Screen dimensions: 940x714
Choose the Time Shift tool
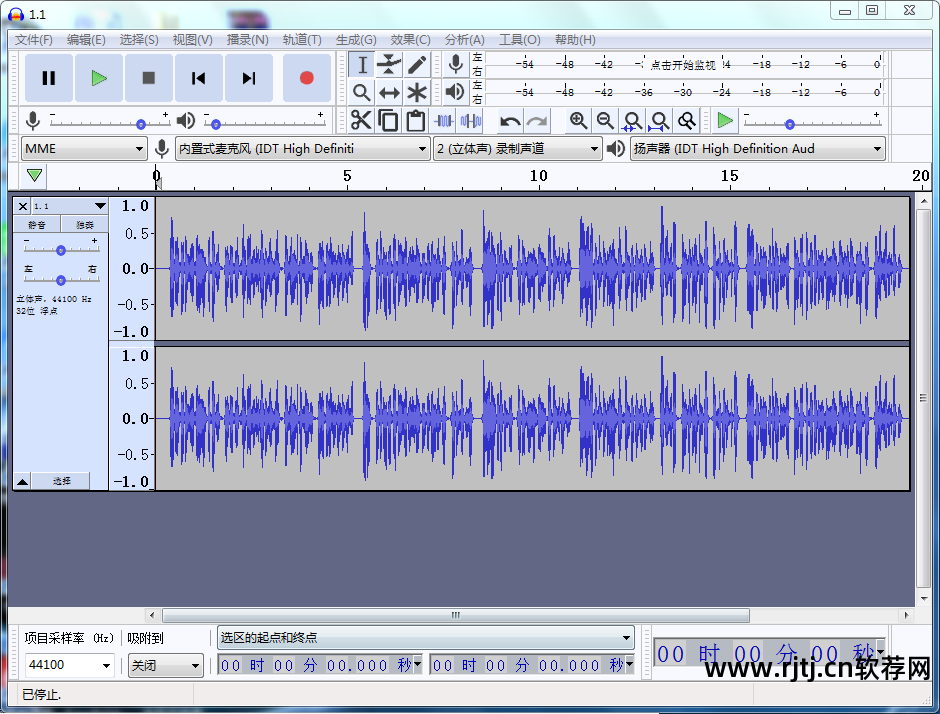[x=389, y=93]
